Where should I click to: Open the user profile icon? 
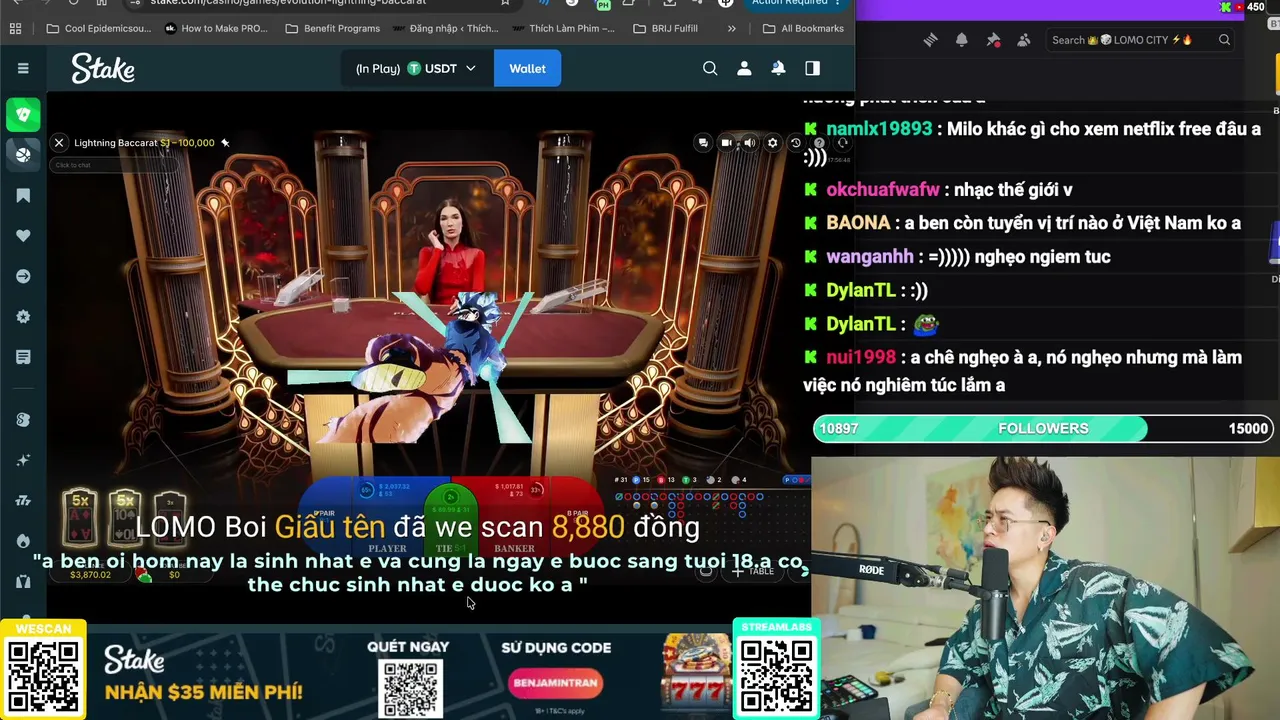[x=744, y=68]
